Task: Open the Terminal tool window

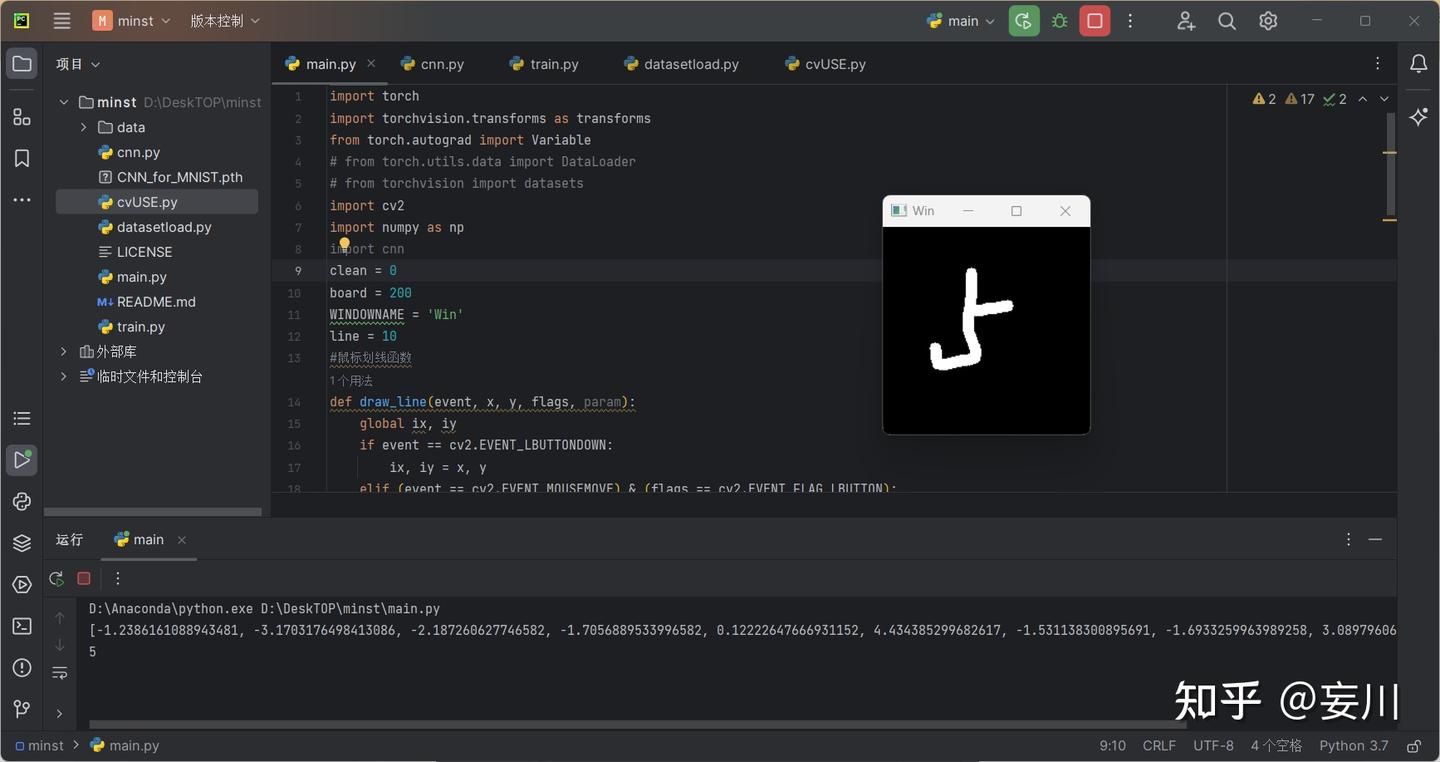Action: point(22,626)
